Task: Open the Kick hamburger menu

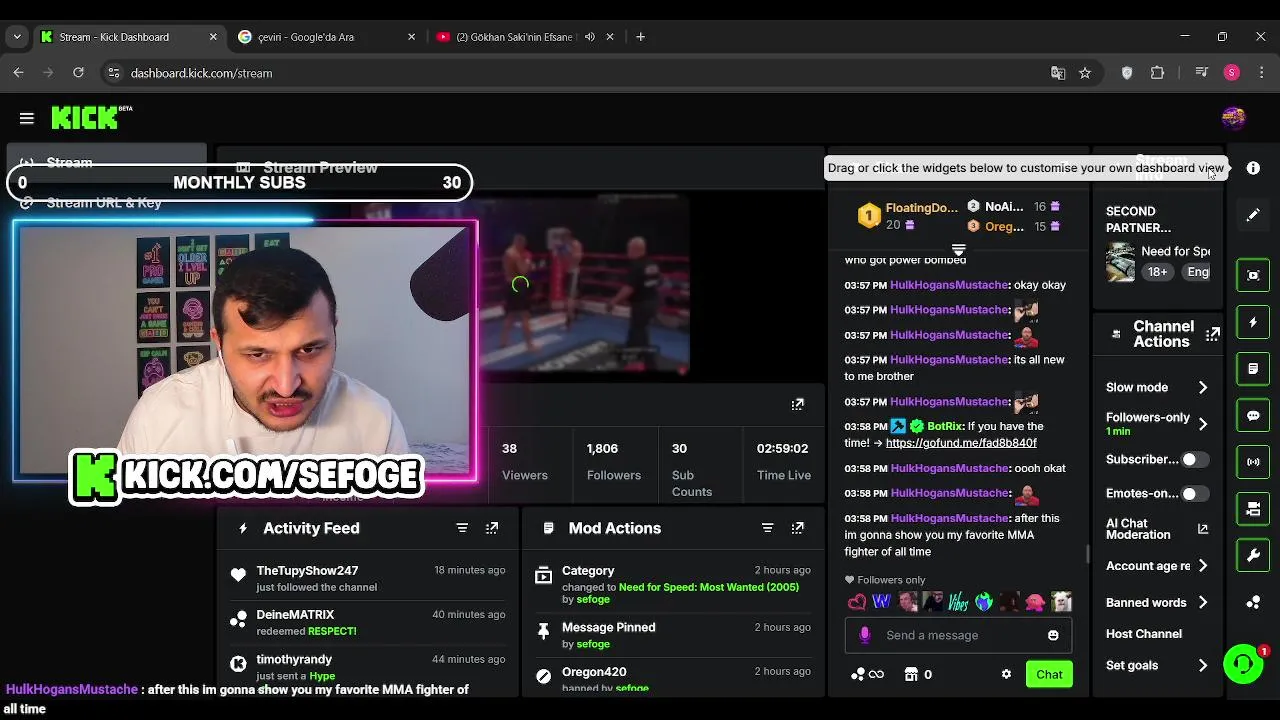Action: [x=27, y=118]
